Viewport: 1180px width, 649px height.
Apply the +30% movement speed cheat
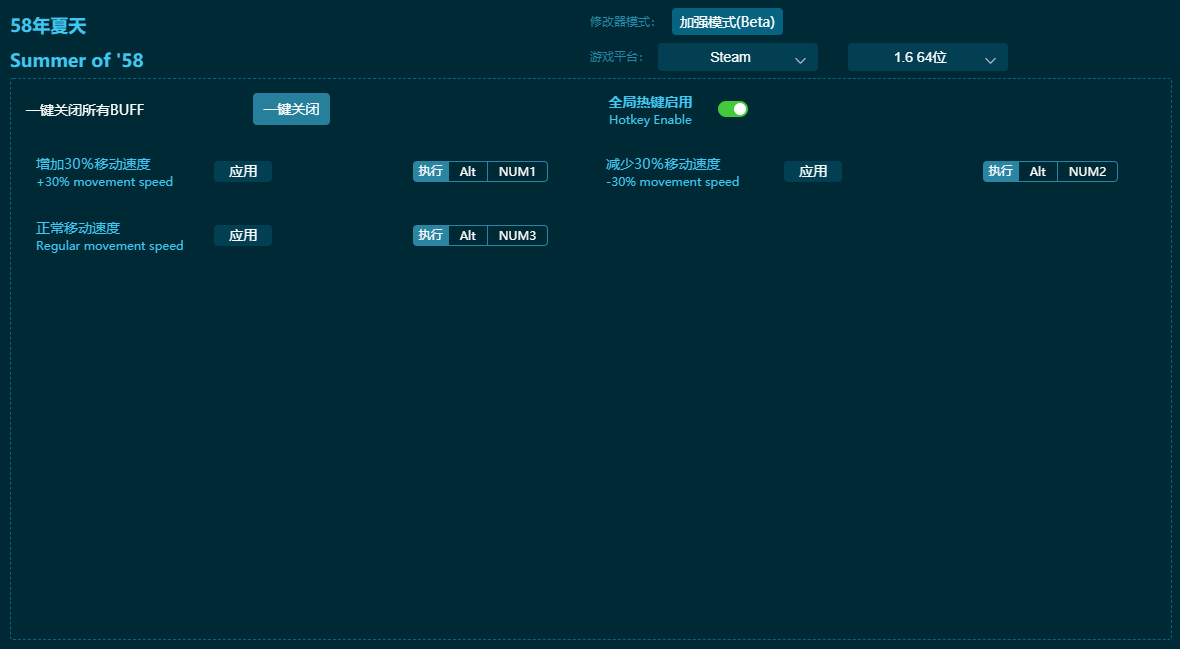[x=243, y=172]
